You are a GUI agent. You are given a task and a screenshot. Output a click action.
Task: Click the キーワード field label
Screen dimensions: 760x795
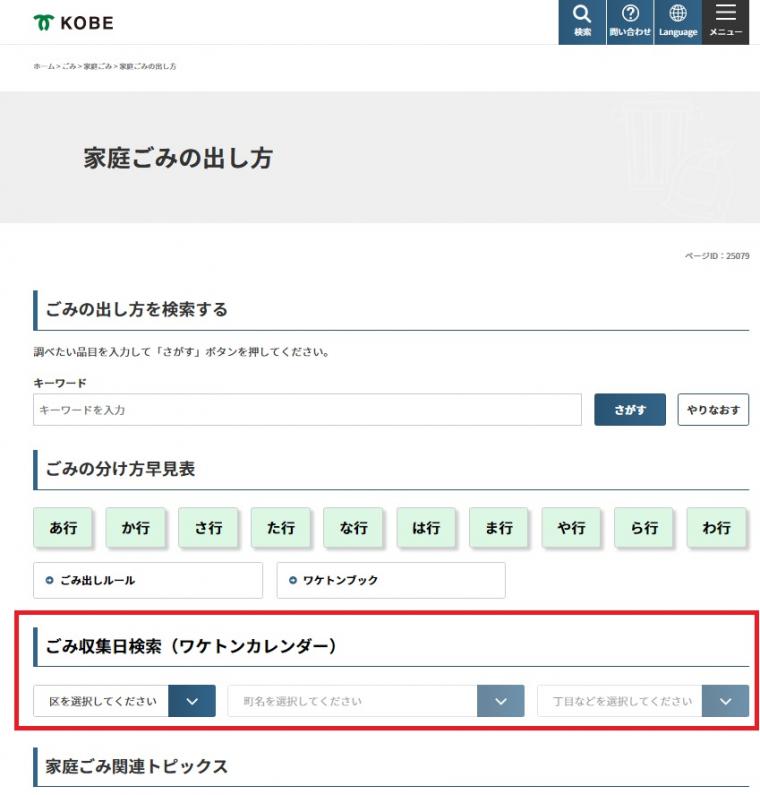pos(60,383)
